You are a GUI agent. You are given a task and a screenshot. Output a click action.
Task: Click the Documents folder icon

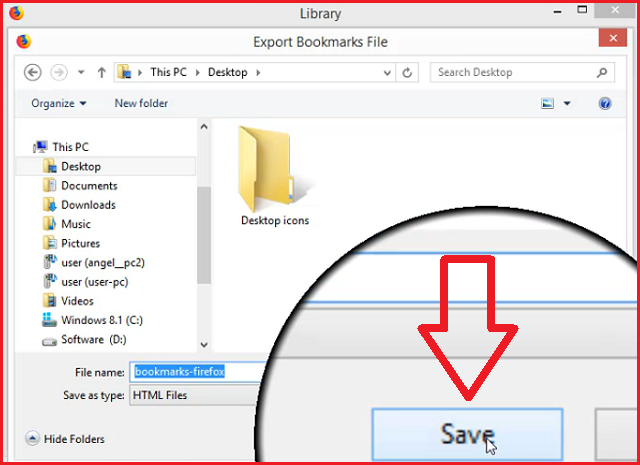click(49, 185)
